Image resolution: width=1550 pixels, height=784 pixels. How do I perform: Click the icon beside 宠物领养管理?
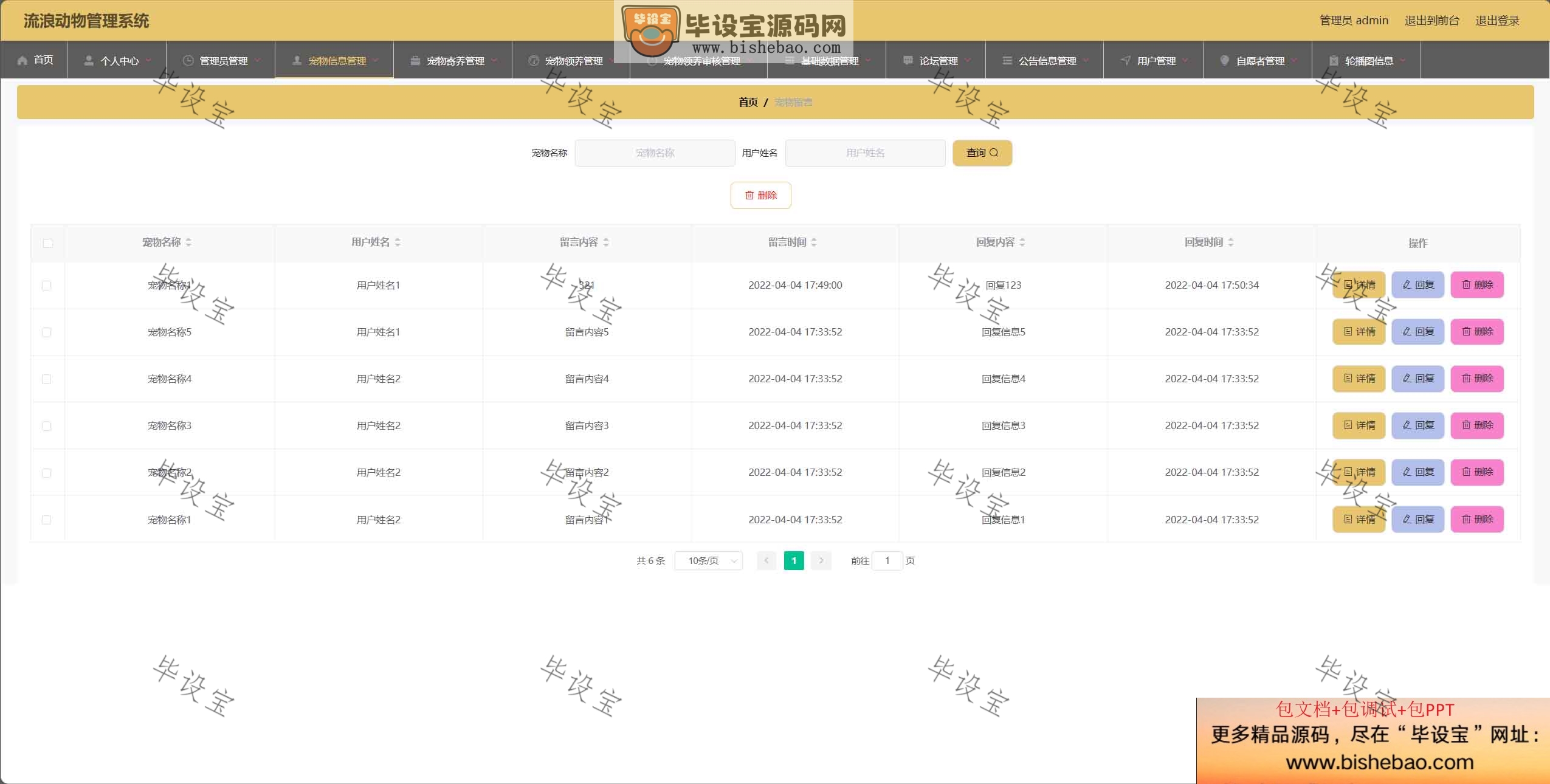(x=534, y=60)
